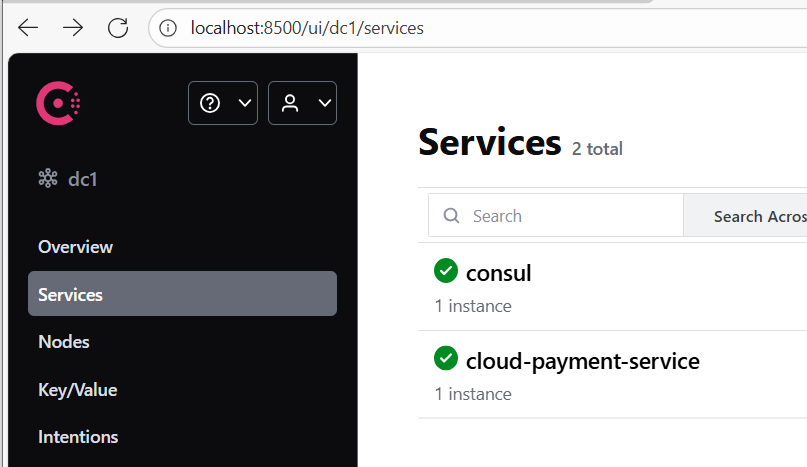This screenshot has width=807, height=467.
Task: Open the cloud-payment-service entry
Action: 583,361
